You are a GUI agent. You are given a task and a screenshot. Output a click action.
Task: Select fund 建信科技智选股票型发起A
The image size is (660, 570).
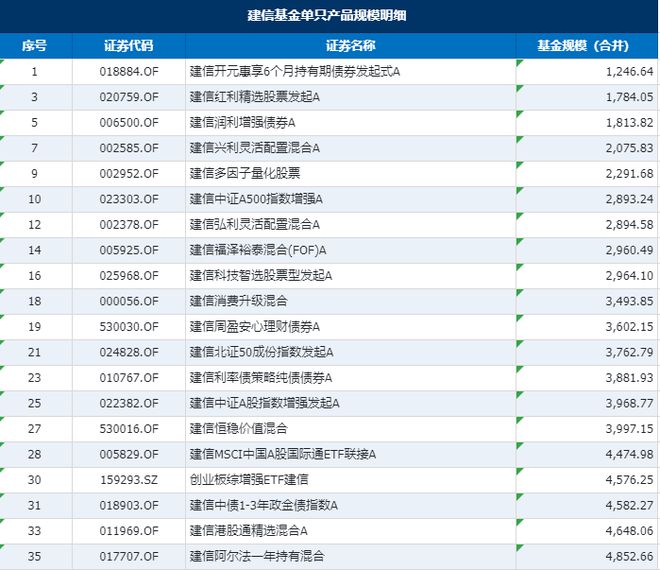pyautogui.click(x=261, y=276)
